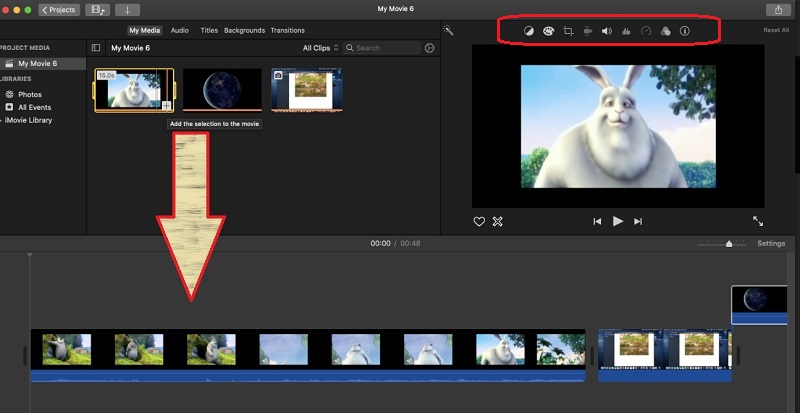Switch to the Backgrounds tab
Image resolution: width=800 pixels, height=413 pixels.
pyautogui.click(x=244, y=31)
